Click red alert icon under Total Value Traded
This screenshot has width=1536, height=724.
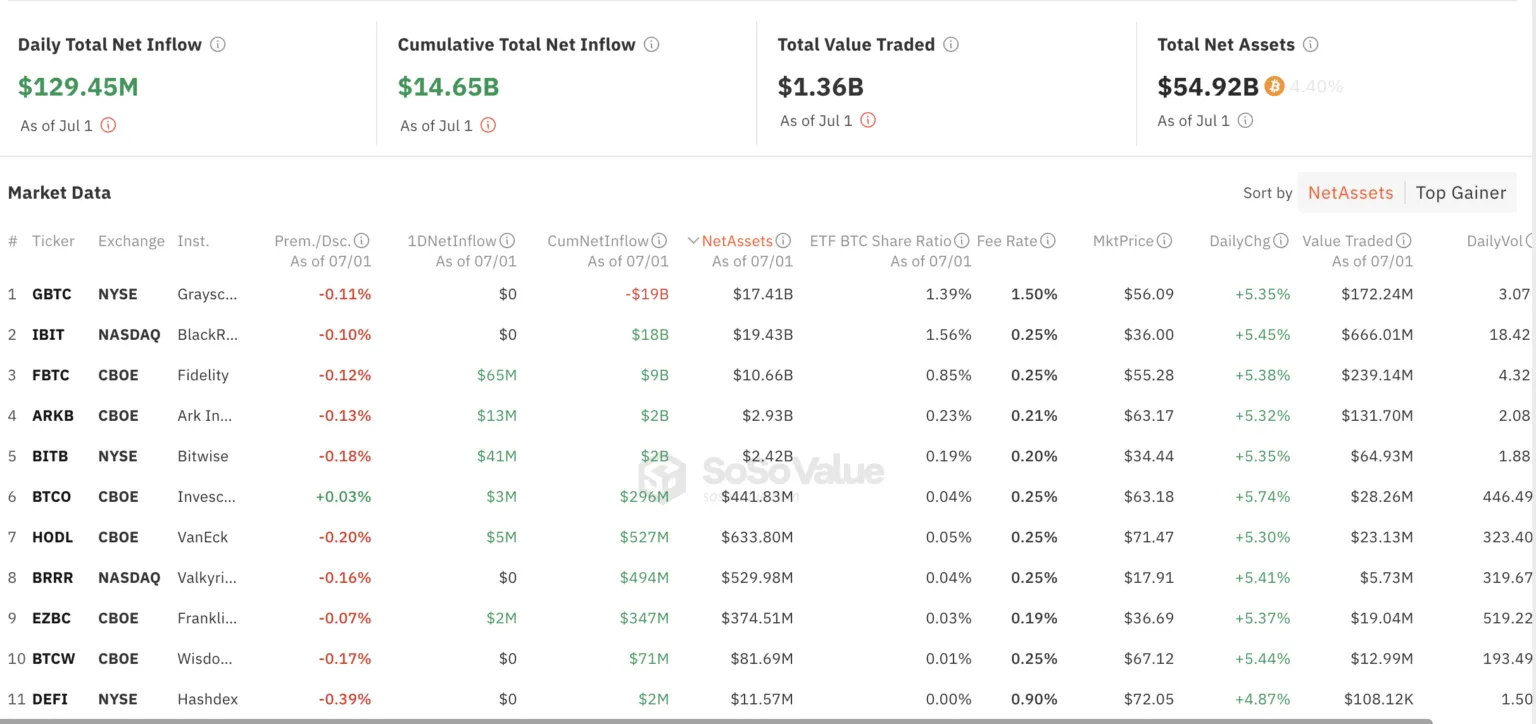coord(868,121)
